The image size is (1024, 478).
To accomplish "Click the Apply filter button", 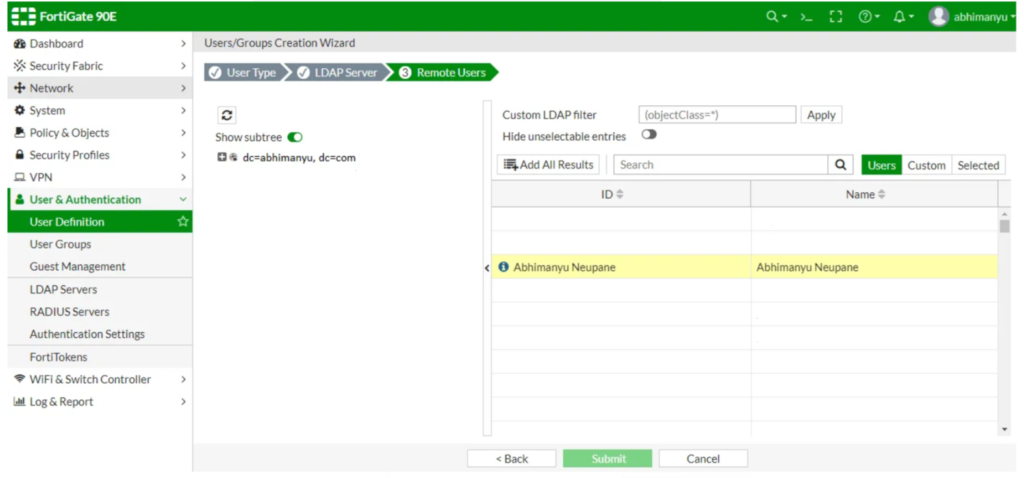I will pos(821,115).
